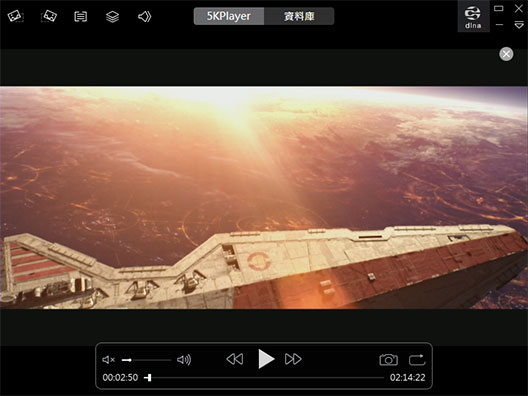
Task: Set volume to maximum with loud speaker icon
Action: point(184,360)
